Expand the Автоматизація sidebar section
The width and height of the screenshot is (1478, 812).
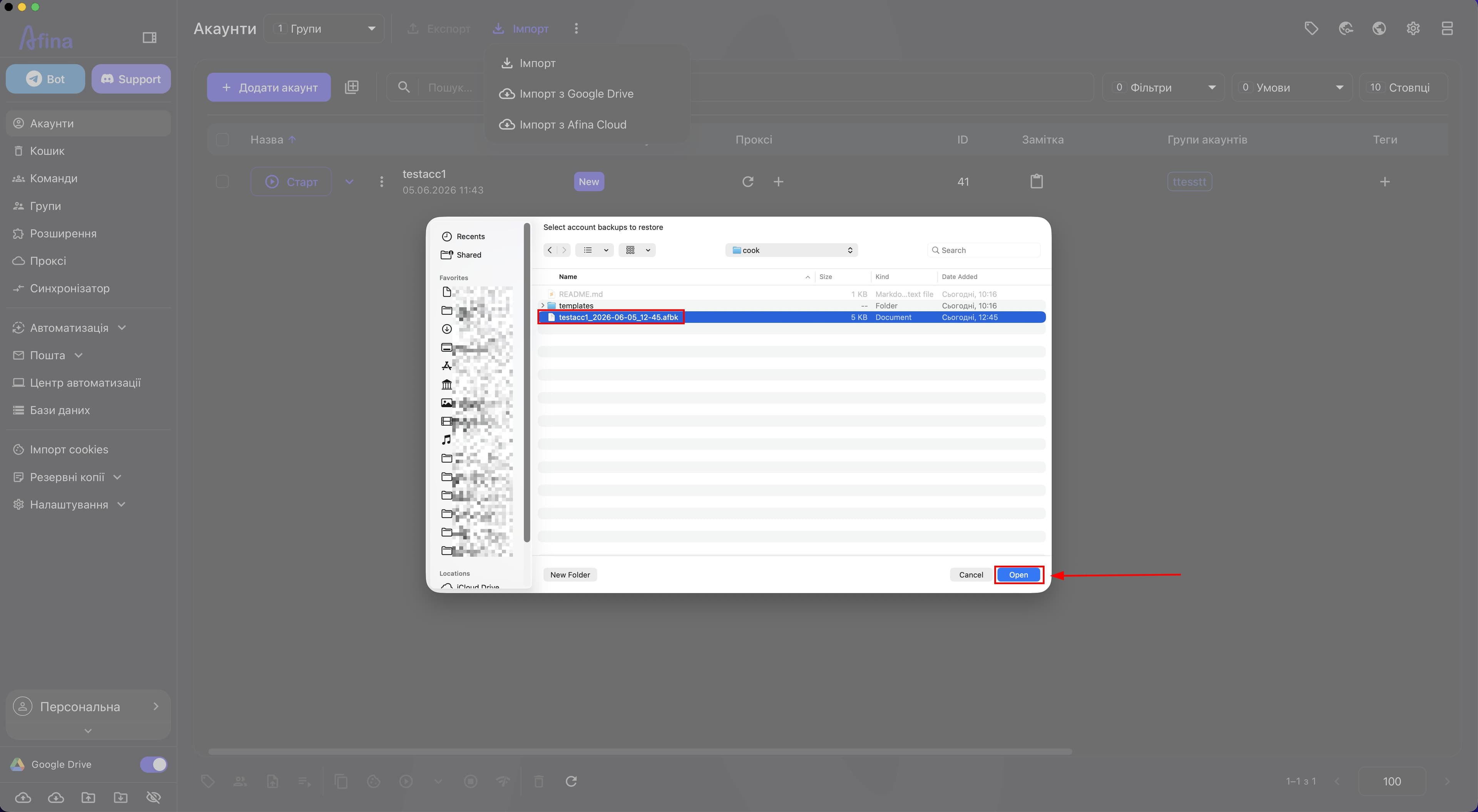(x=121, y=327)
